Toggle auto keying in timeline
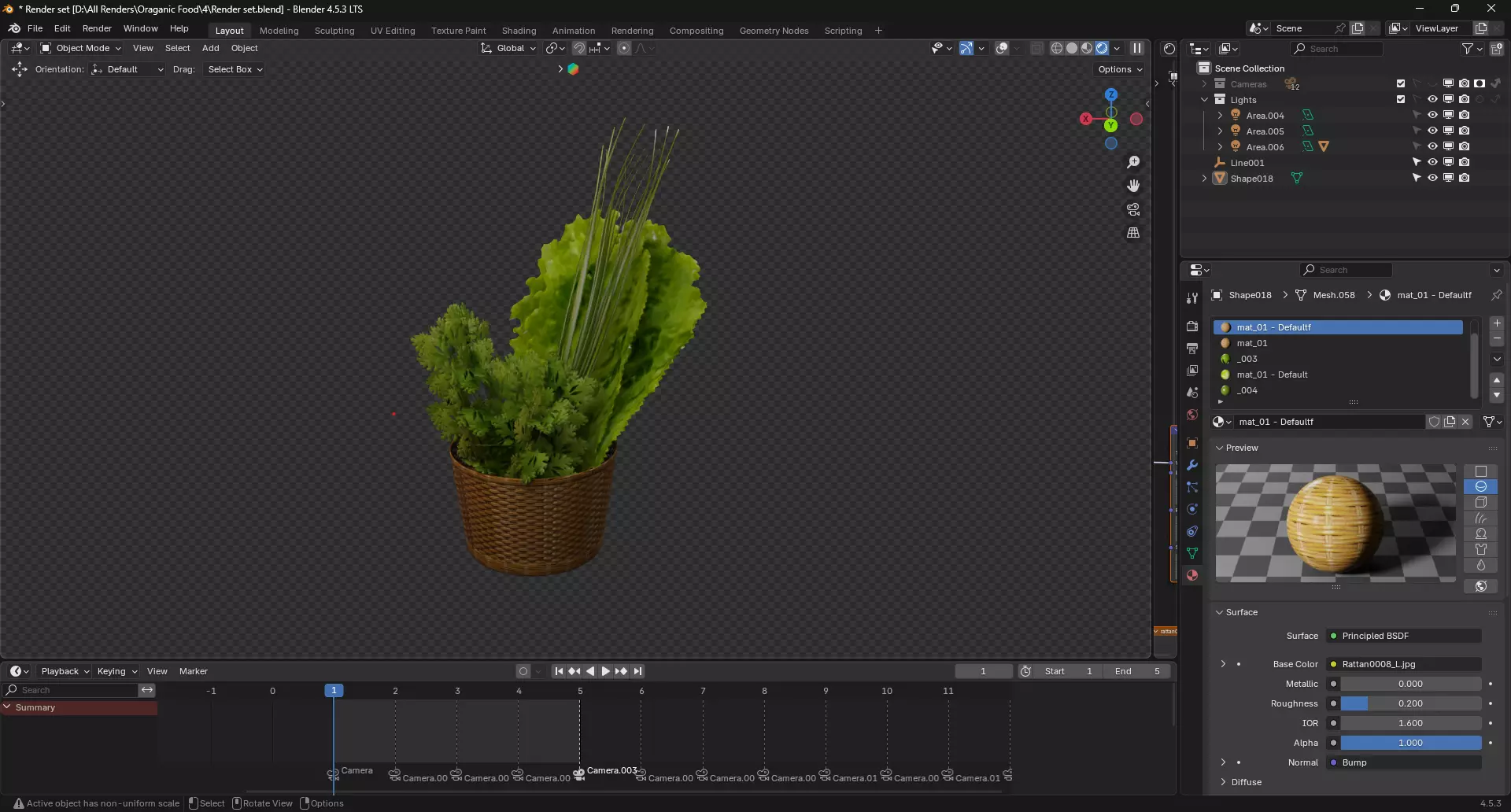The image size is (1511, 812). (523, 671)
